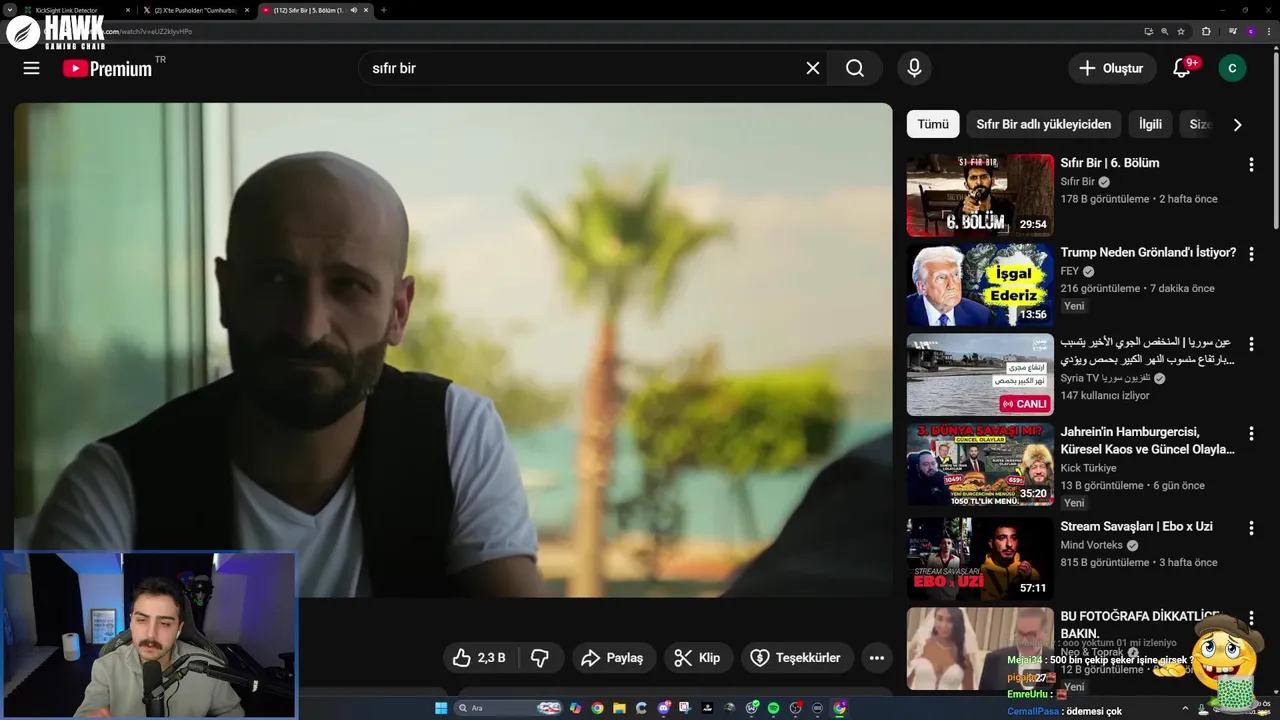Open File Explorer from the taskbar
Viewport: 1280px width, 720px height.
click(x=619, y=708)
